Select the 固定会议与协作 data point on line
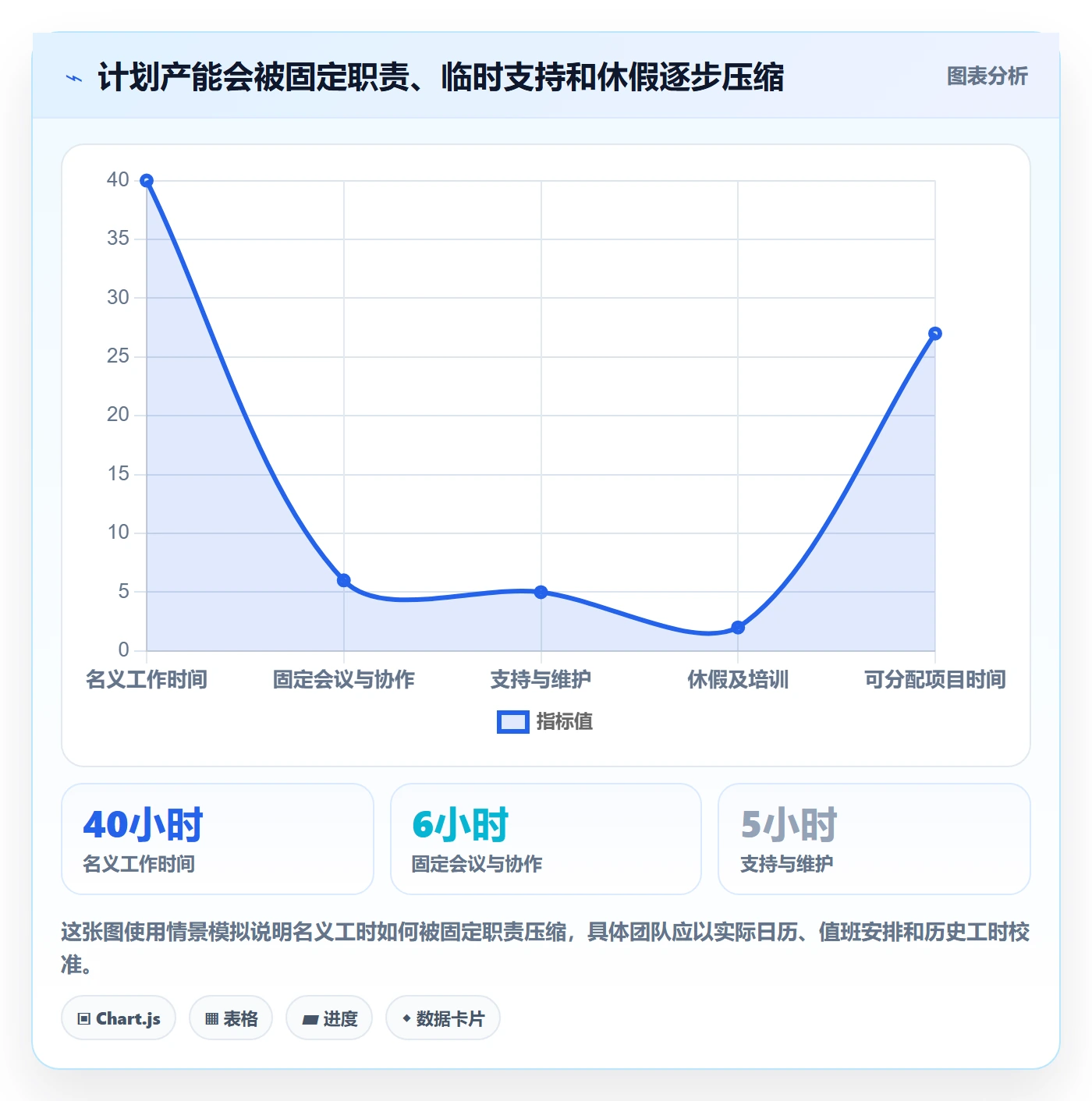Image resolution: width=1092 pixels, height=1101 pixels. [x=344, y=580]
